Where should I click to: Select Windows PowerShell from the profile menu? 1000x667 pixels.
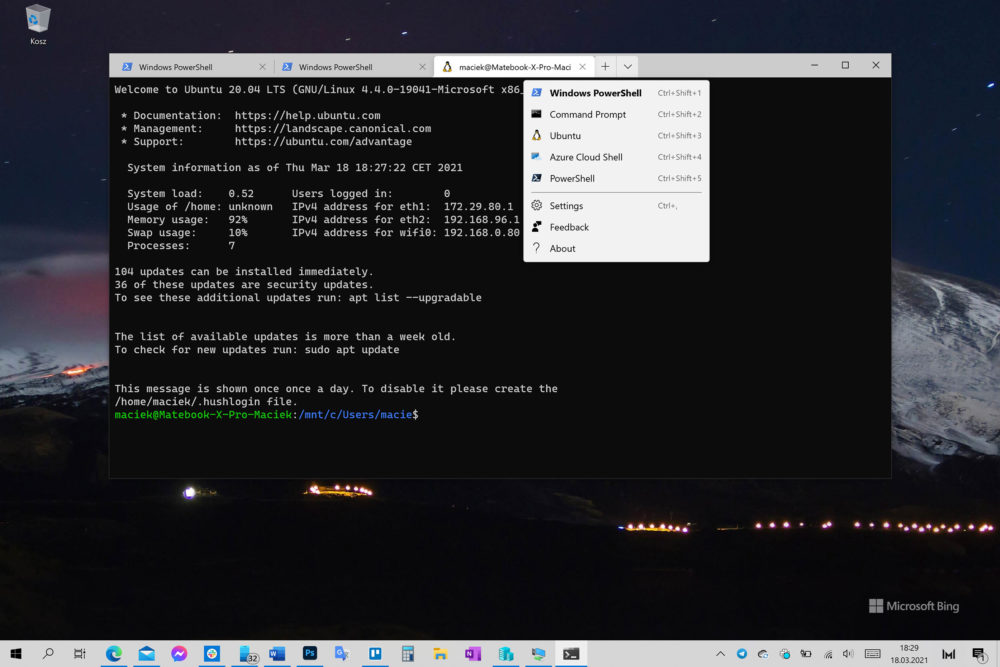pos(616,93)
